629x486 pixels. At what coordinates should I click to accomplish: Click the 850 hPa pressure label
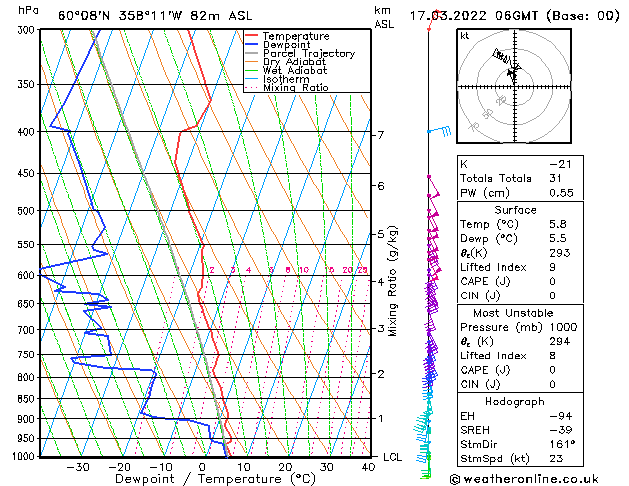(x=28, y=399)
